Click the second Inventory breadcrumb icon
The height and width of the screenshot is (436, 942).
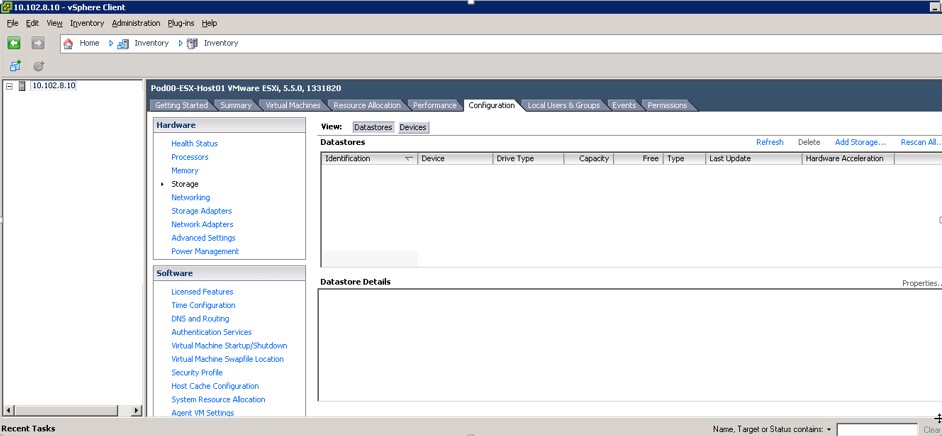[x=193, y=43]
